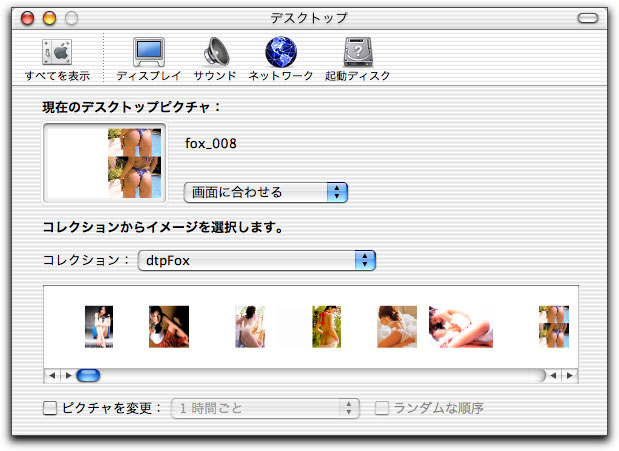Viewport: 619px width, 451px height.
Task: Open the 画面に合わせる picture fit dropdown
Action: (x=265, y=192)
